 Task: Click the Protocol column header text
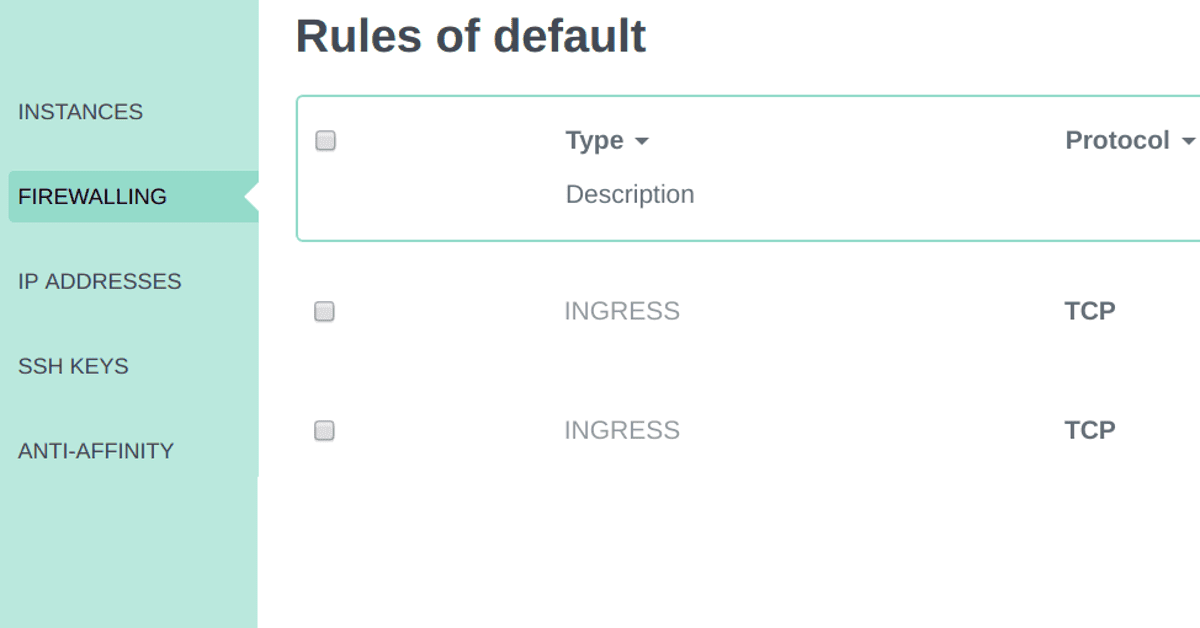(x=1117, y=141)
